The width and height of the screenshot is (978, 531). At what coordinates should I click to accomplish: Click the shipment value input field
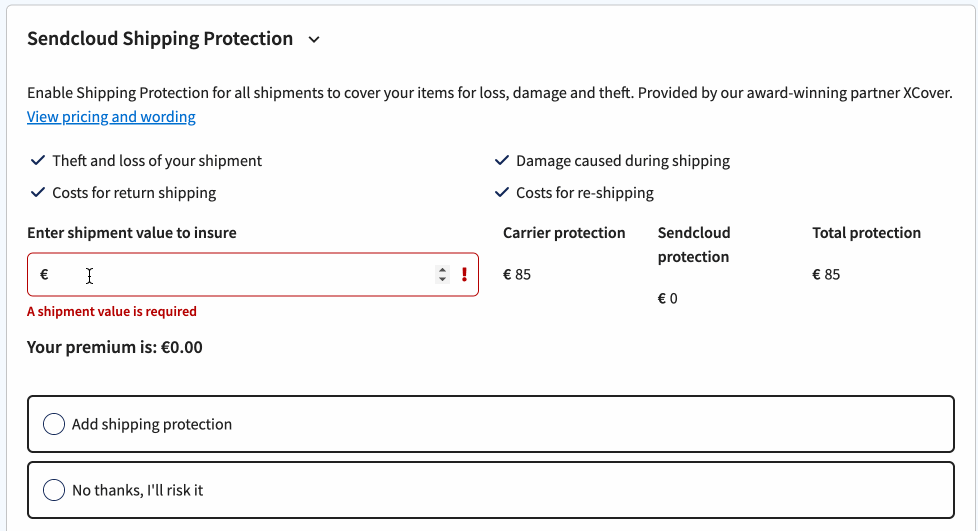pyautogui.click(x=253, y=275)
